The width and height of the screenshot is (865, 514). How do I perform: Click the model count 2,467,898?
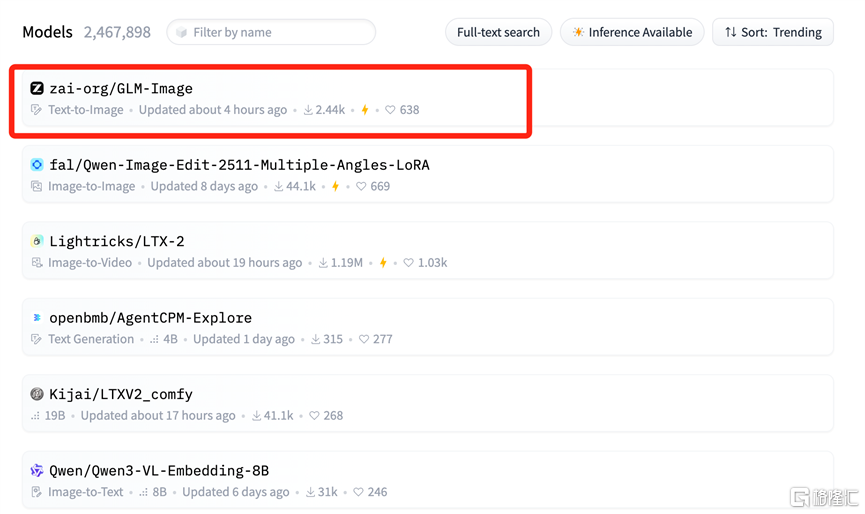117,33
